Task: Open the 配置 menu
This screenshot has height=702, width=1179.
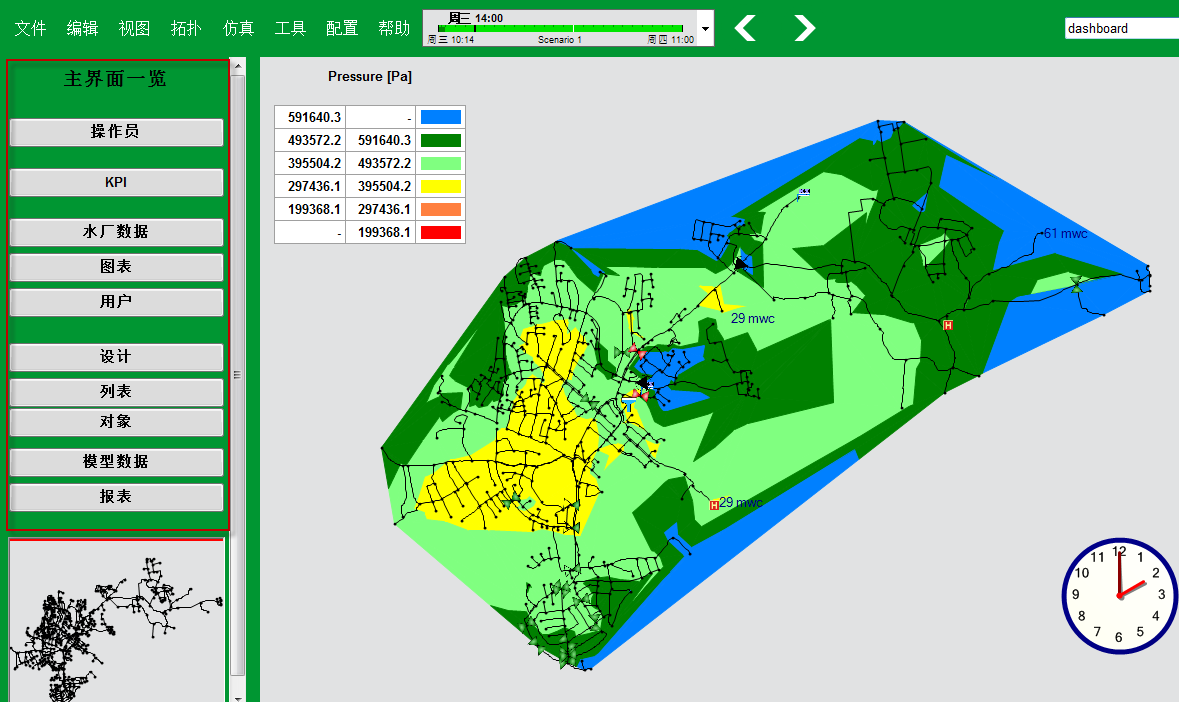Action: click(342, 28)
